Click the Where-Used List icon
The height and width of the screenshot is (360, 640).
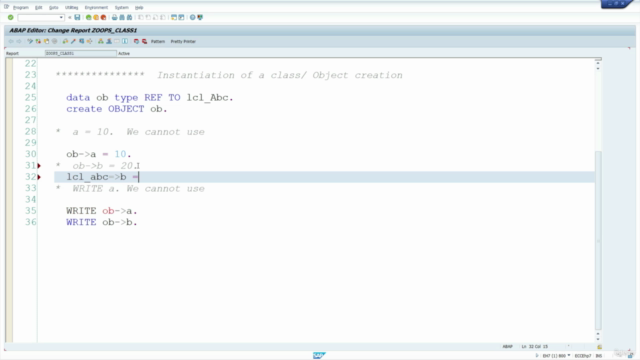click(89, 41)
